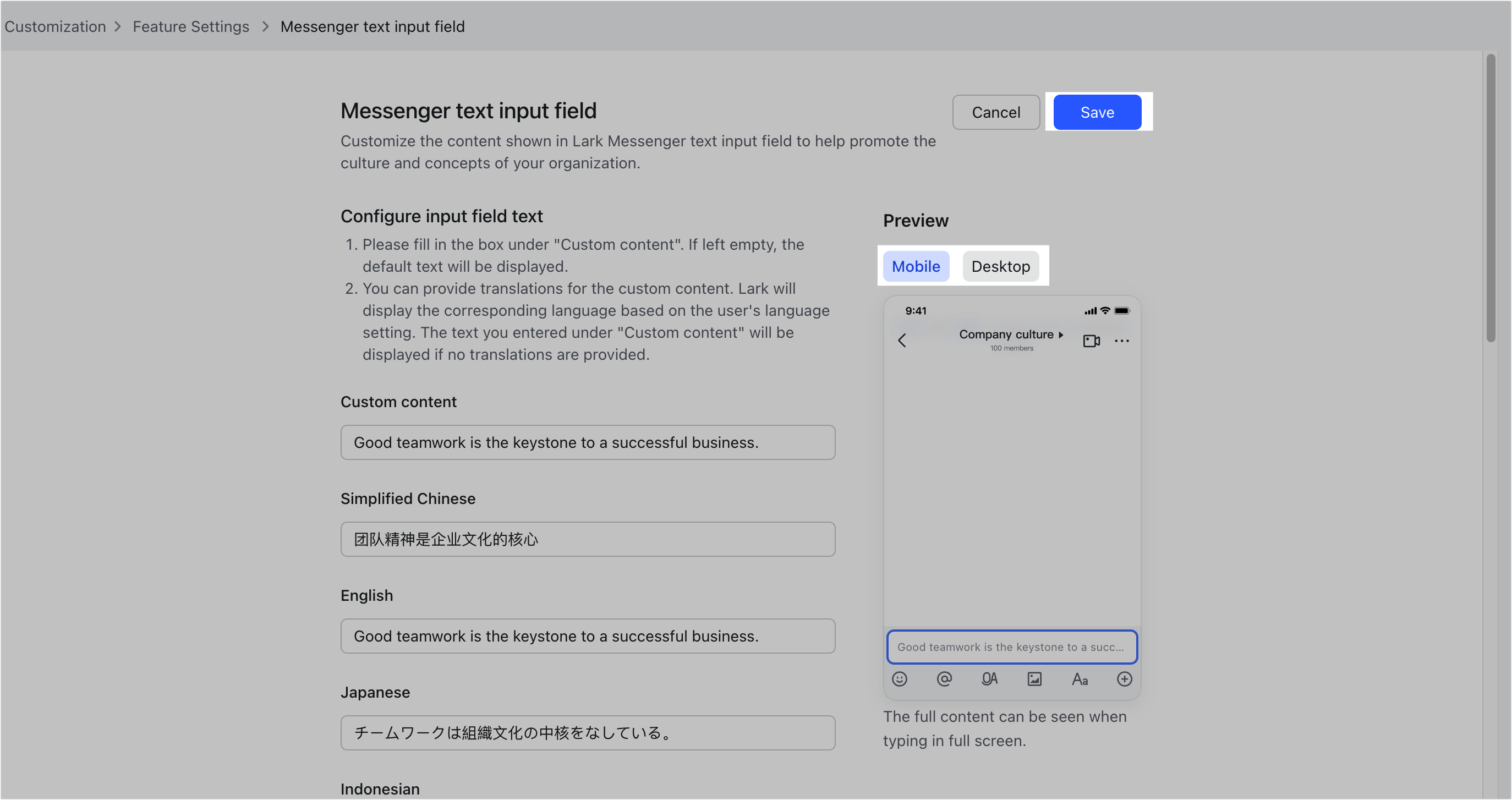Click the plus circle icon in preview
The image size is (1512, 800).
(x=1124, y=679)
